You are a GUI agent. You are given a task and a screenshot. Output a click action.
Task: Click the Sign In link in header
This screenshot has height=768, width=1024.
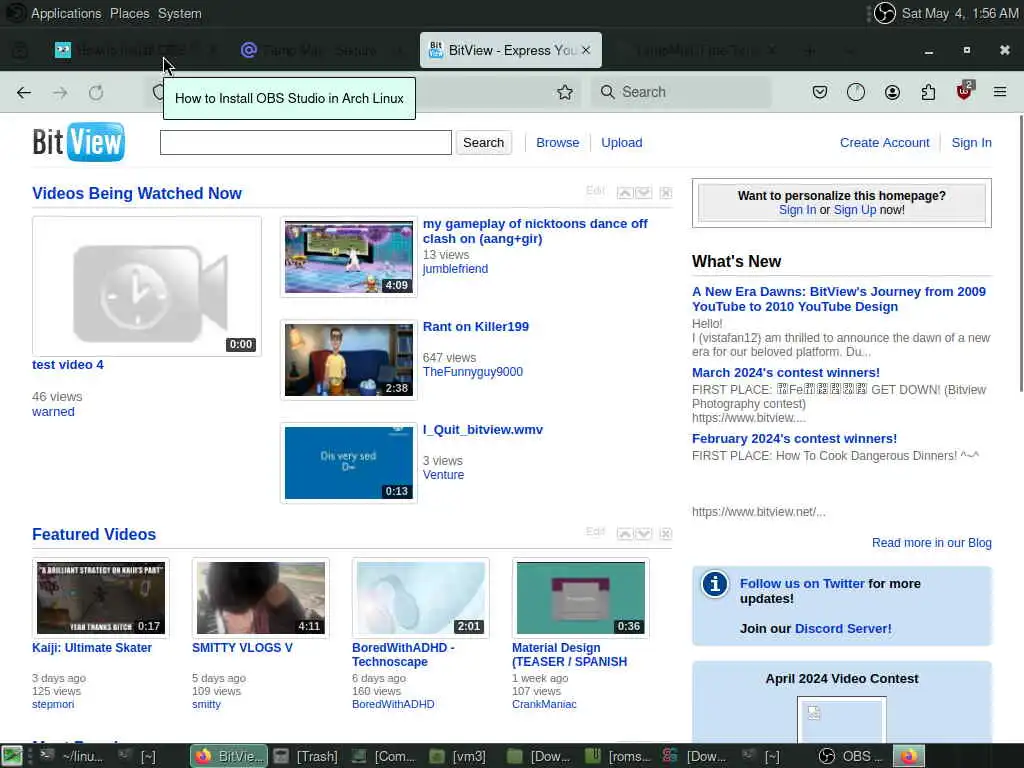tap(971, 142)
